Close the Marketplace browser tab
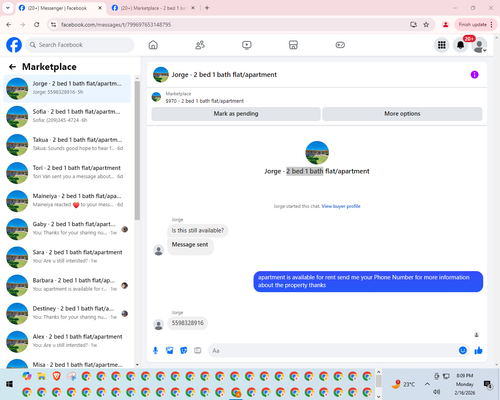This screenshot has width=500, height=400. [x=193, y=8]
